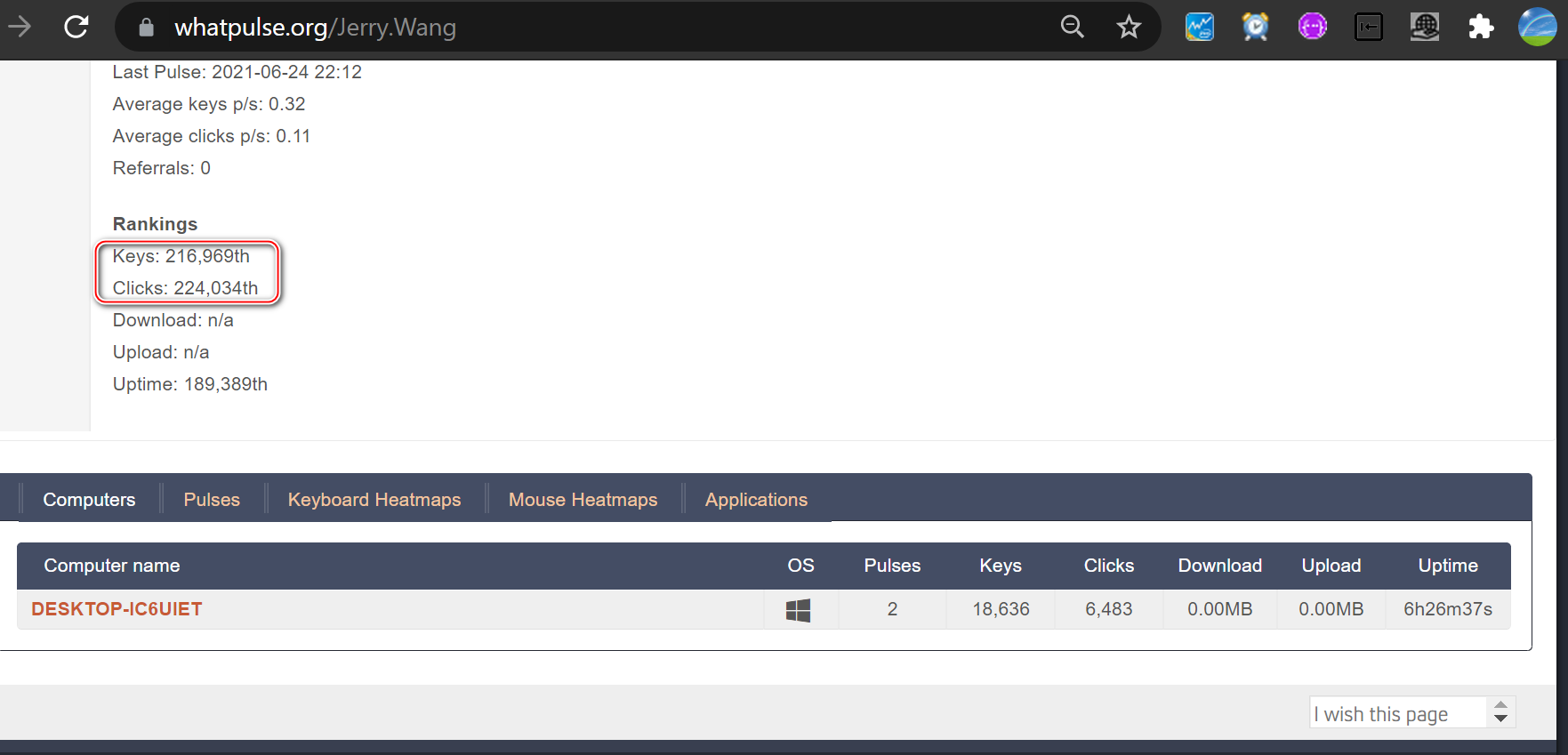Click the padlock site info icon
The width and height of the screenshot is (1568, 755).
tap(147, 28)
